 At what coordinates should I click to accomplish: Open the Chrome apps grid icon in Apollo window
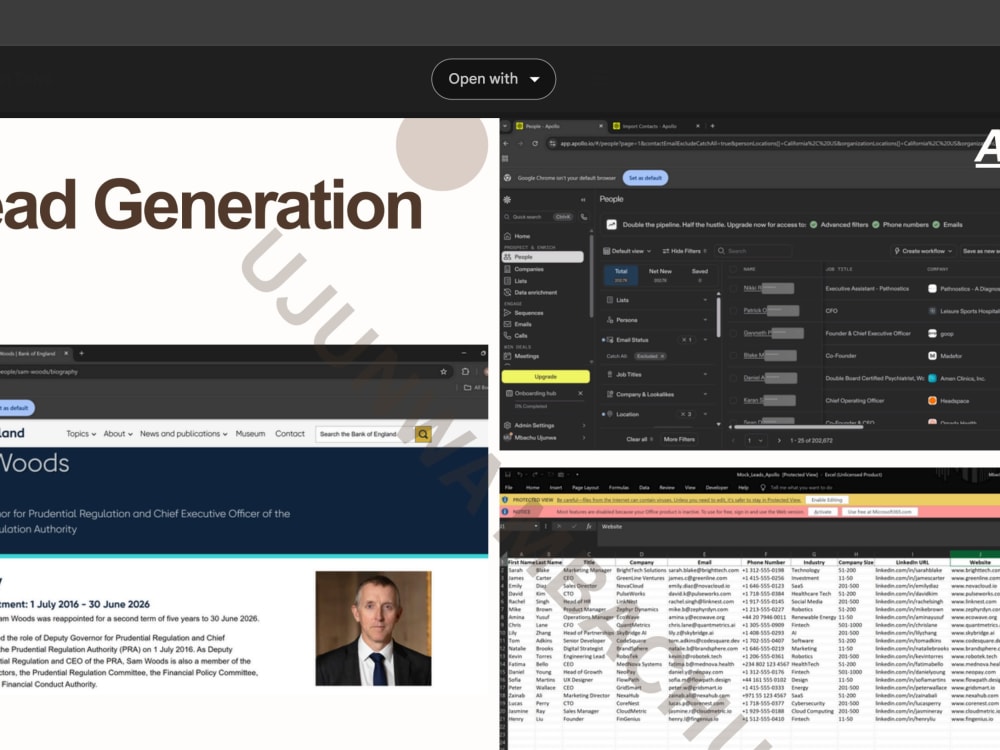click(505, 159)
